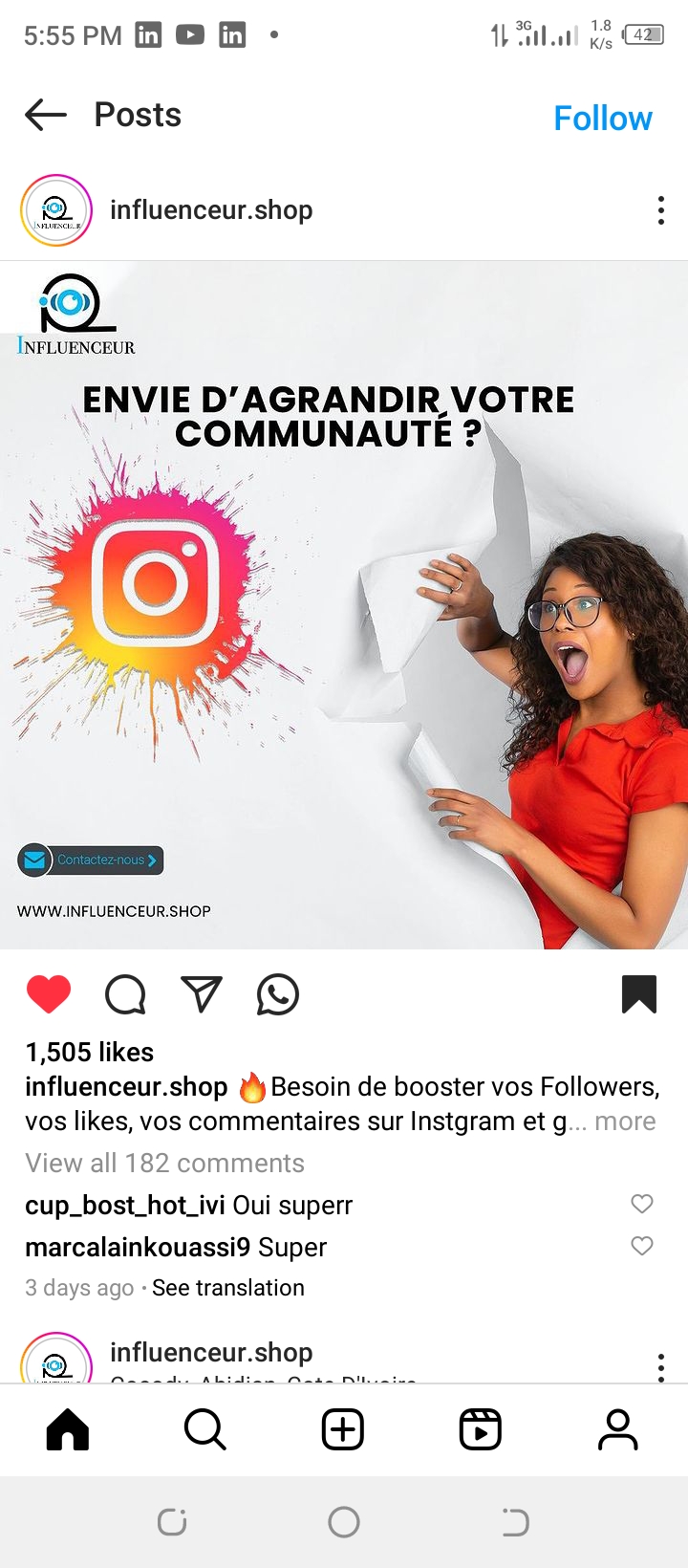Unlike post with red heart
This screenshot has height=1568, width=688.
pyautogui.click(x=49, y=994)
